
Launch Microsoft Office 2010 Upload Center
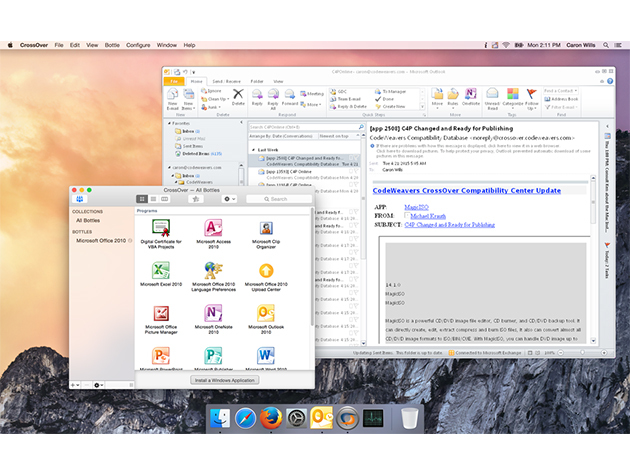(x=266, y=271)
